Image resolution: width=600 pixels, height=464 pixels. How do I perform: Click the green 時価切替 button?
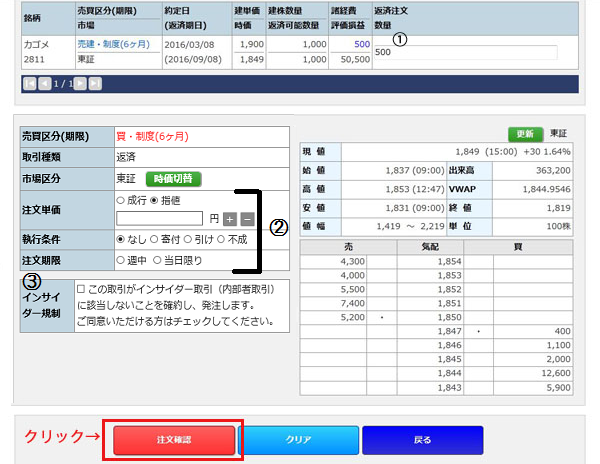[174, 179]
